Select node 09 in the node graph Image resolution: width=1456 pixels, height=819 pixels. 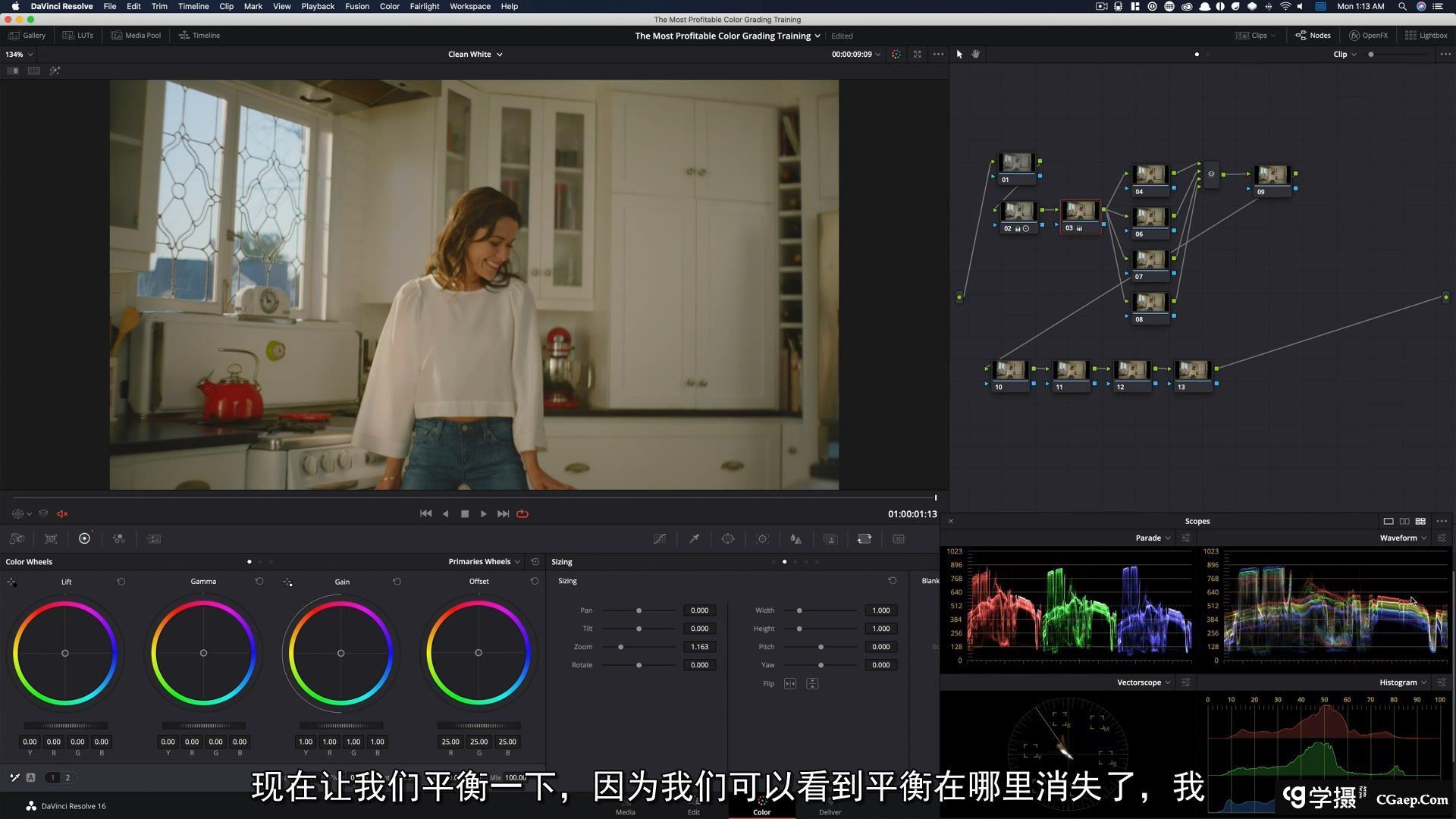1272,176
